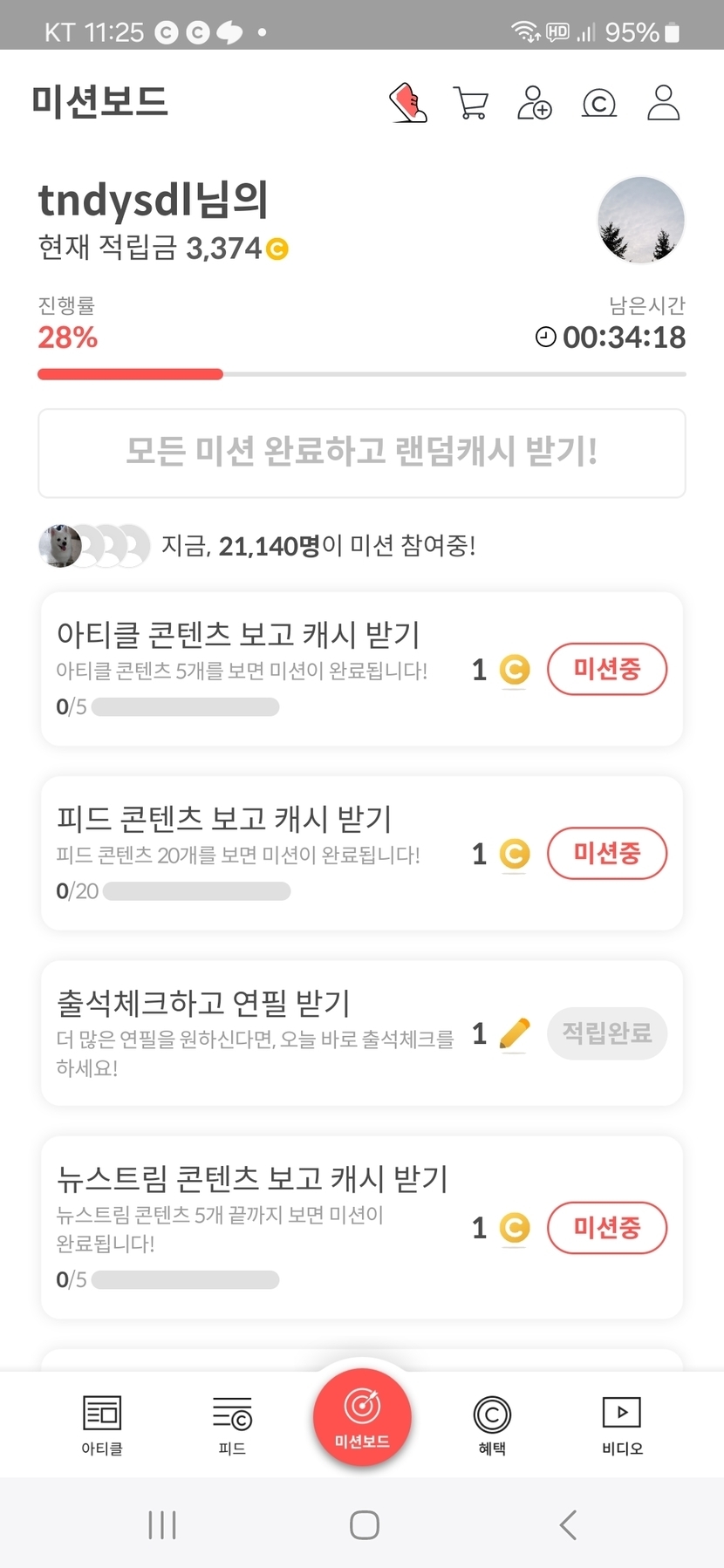724x1568 pixels.
Task: Tap 미션중 for 뉴스트림 콘텐츠 mission
Action: pyautogui.click(x=607, y=1229)
